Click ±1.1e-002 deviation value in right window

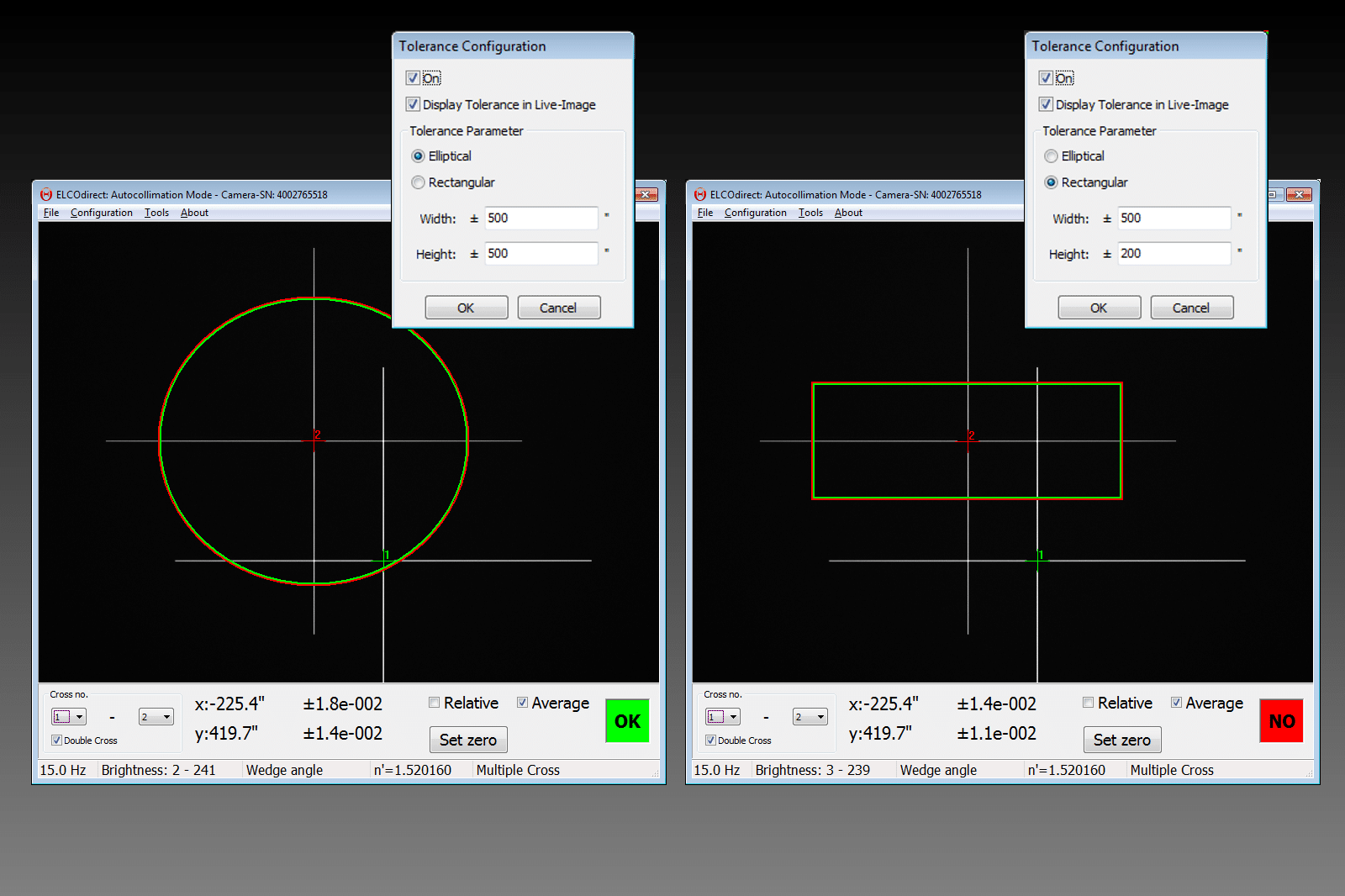tap(997, 733)
